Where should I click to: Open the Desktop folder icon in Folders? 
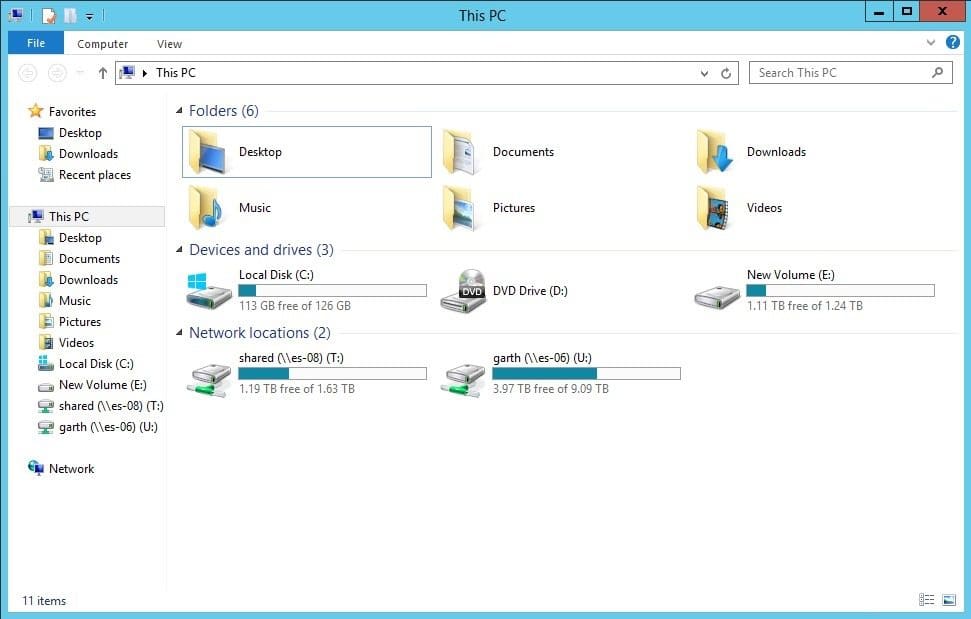207,152
